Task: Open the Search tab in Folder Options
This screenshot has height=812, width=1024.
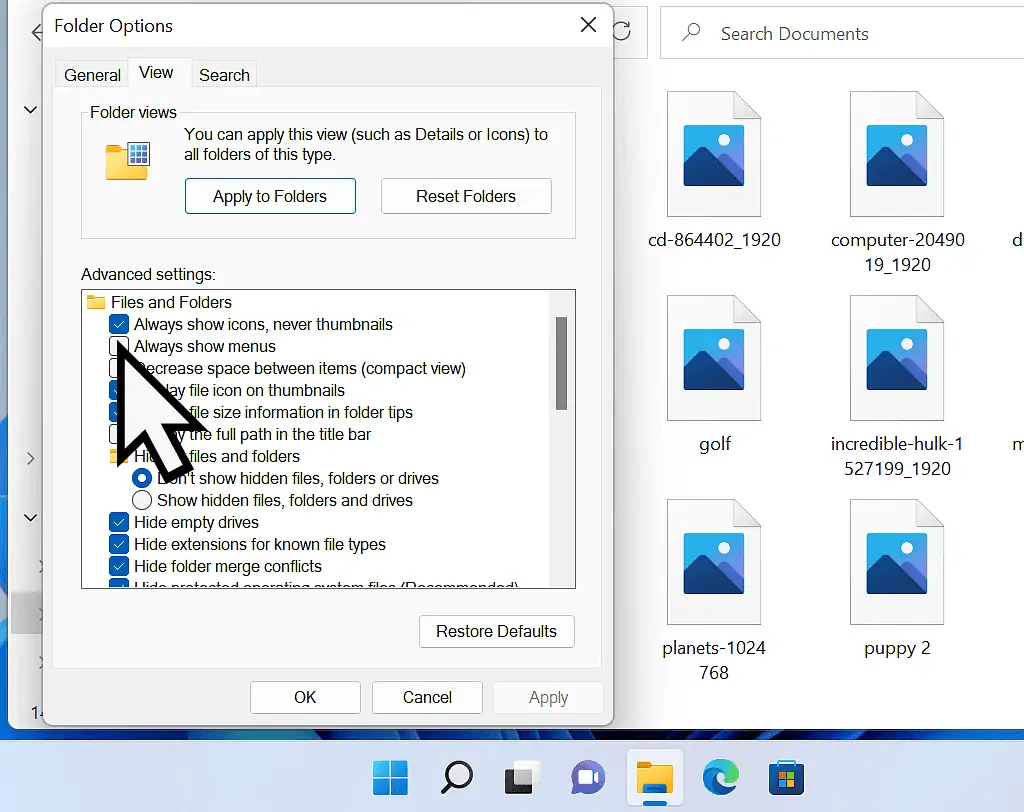Action: (x=223, y=74)
